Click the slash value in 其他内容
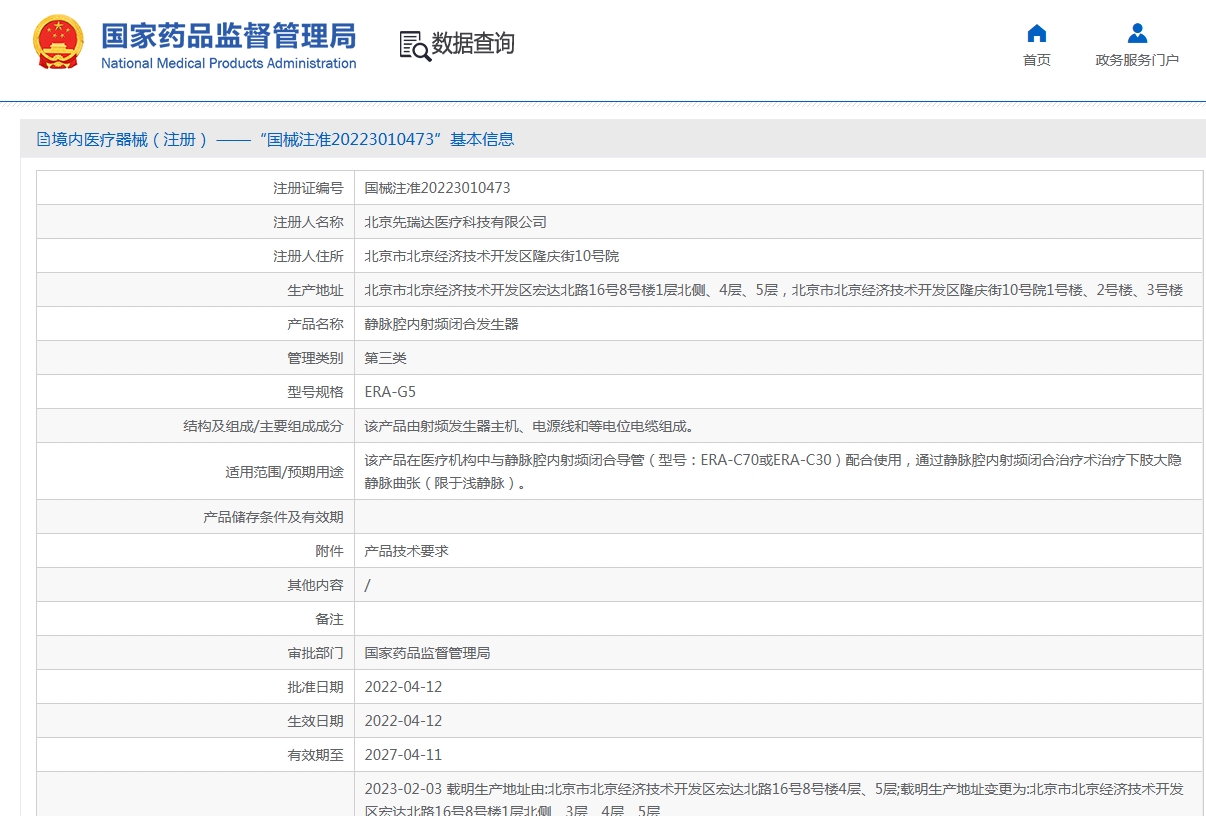 (x=367, y=585)
